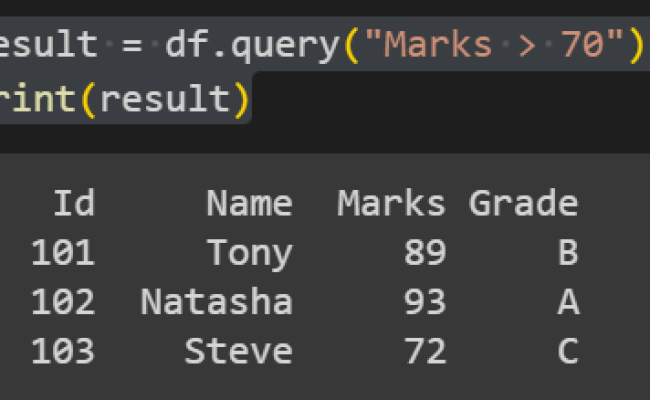Click the Id value 102
This screenshot has height=400, width=650.
(63, 302)
